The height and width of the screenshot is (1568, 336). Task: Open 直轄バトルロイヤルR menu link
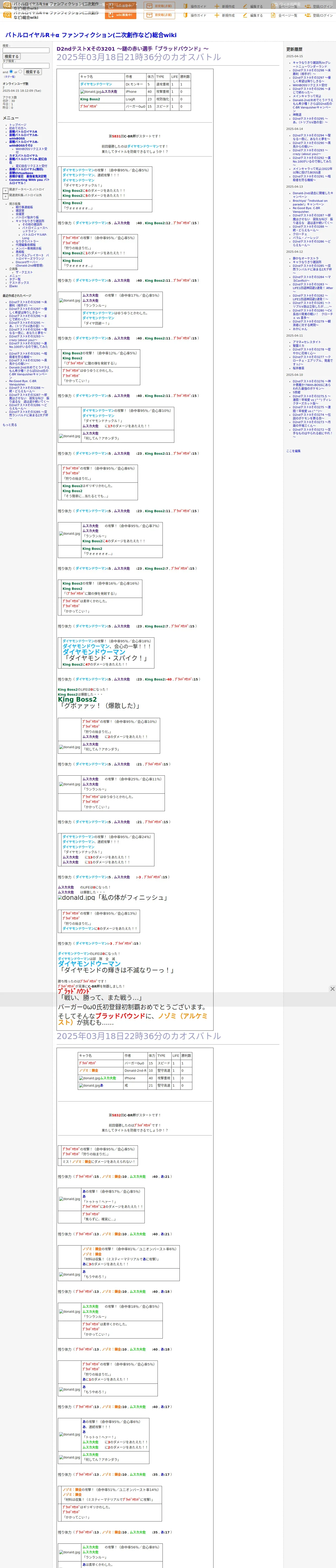pyautogui.click(x=23, y=132)
